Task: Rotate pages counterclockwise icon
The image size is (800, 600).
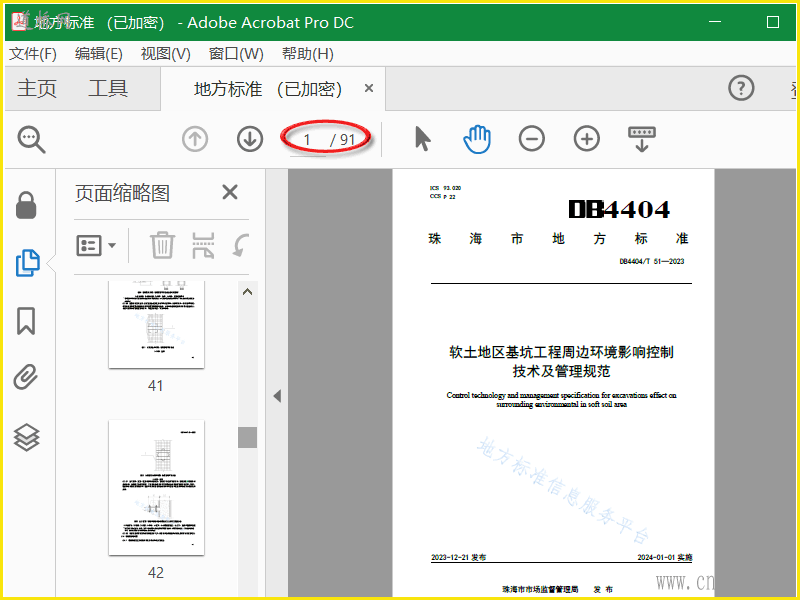Action: [241, 245]
